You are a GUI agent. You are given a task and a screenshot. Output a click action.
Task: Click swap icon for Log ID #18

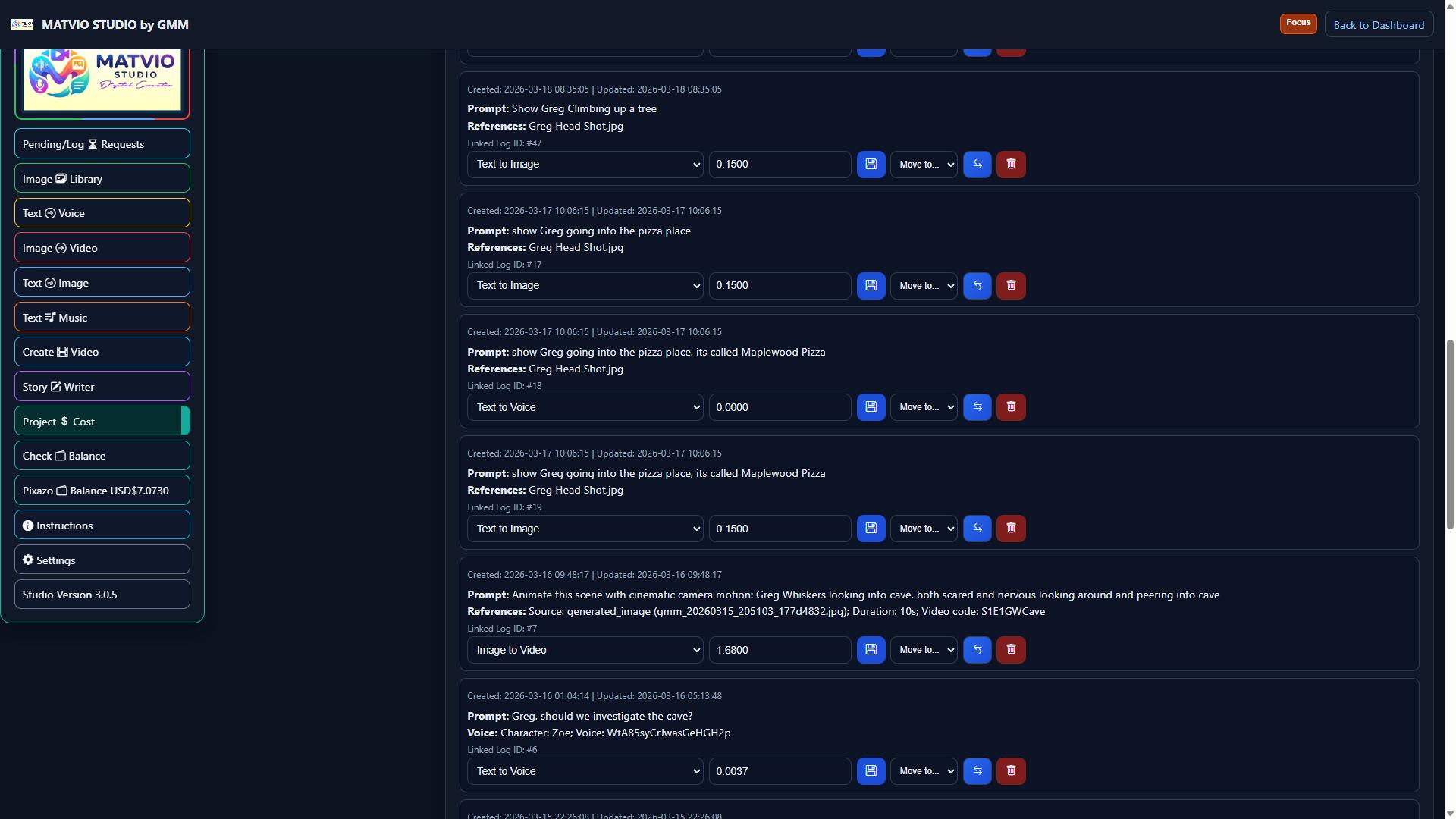coord(977,407)
